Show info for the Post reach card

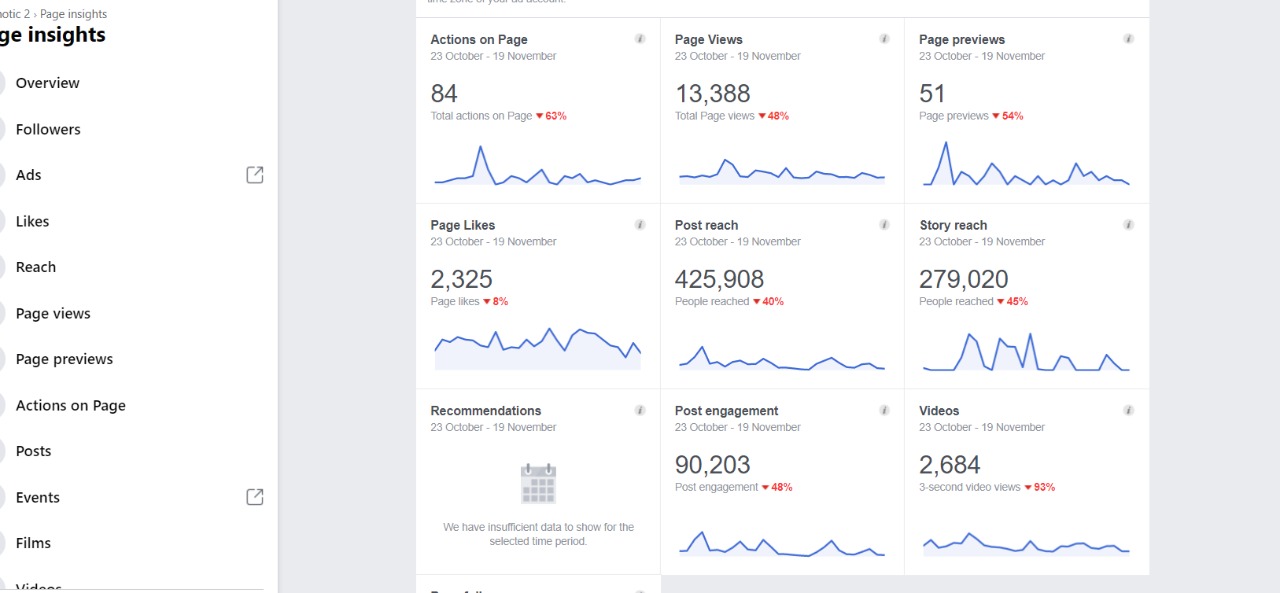(884, 225)
